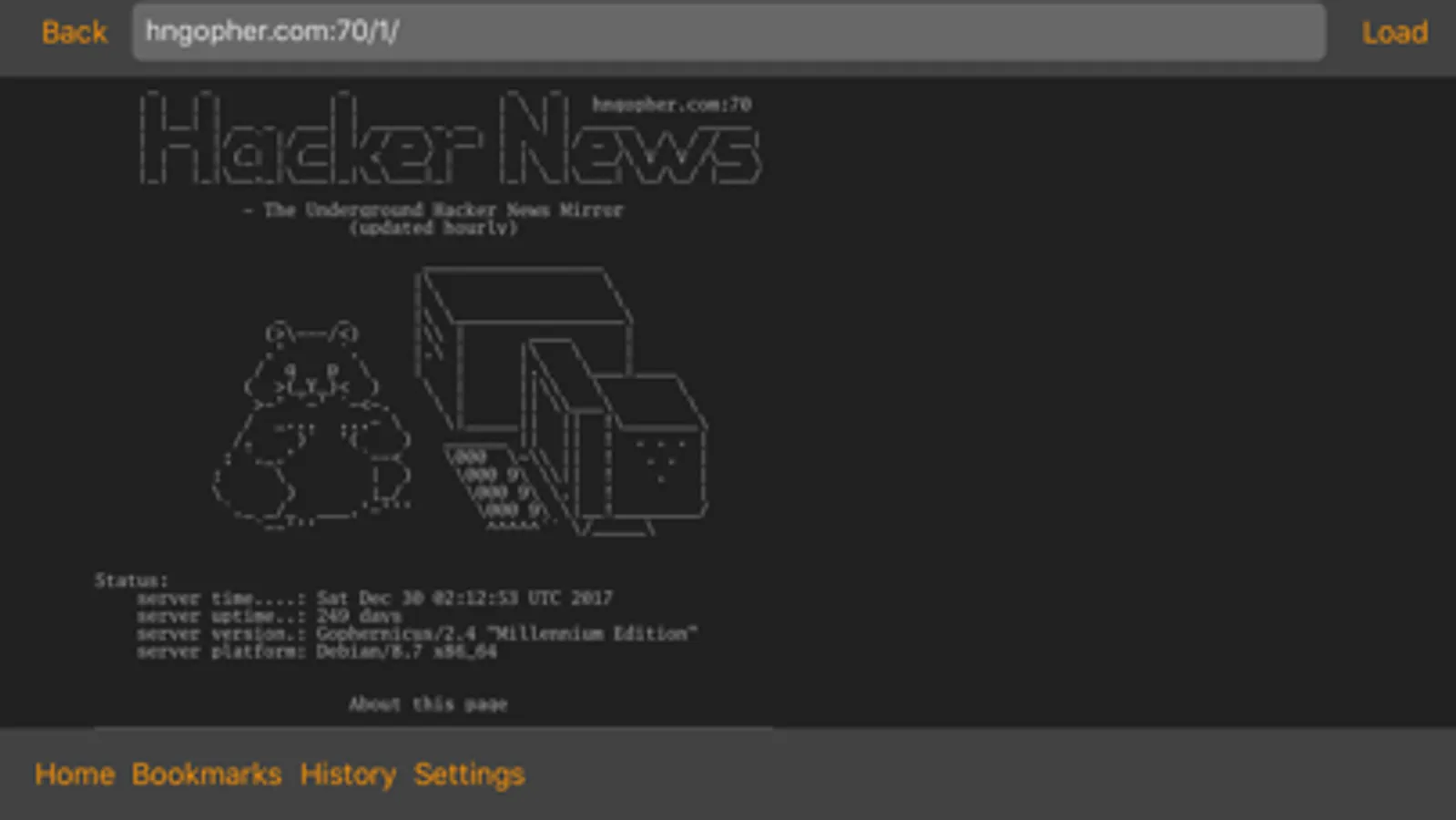Open the Home page
1456x820 pixels.
75,774
